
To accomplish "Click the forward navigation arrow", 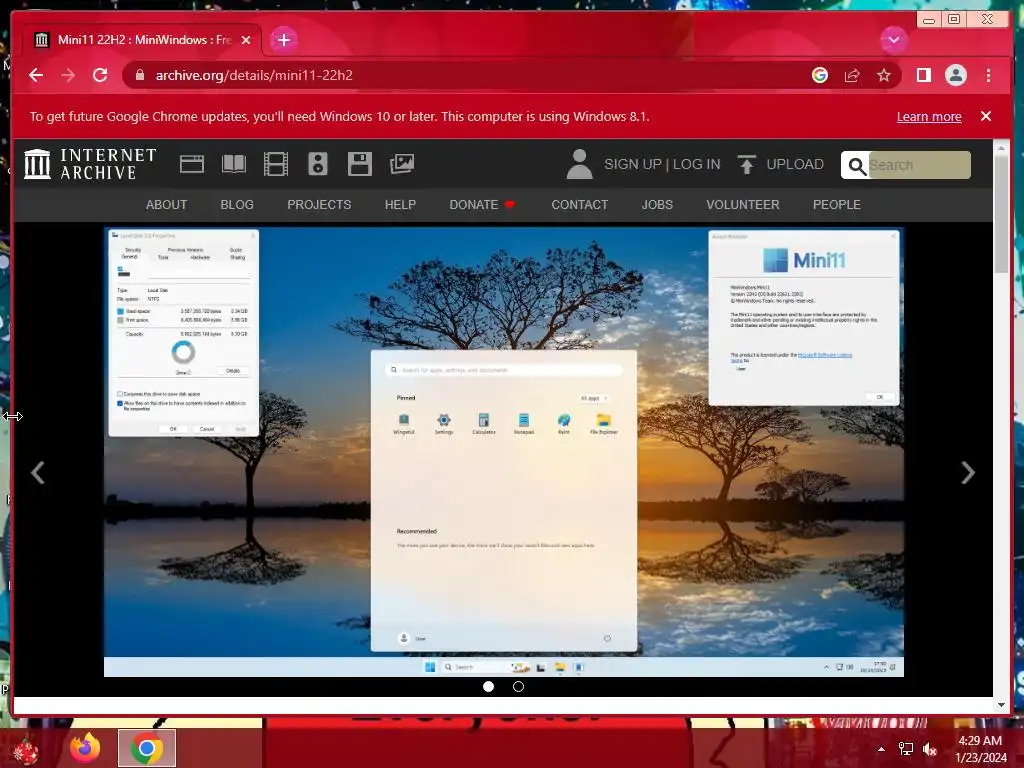I will click(x=68, y=75).
